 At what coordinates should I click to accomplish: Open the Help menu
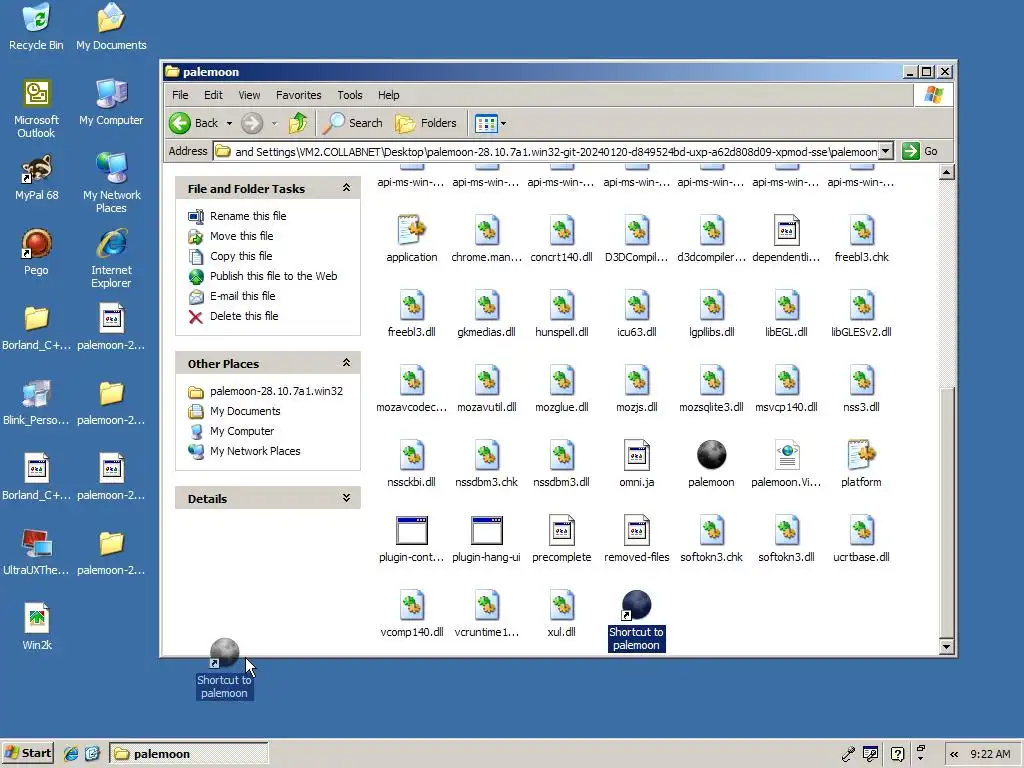388,95
